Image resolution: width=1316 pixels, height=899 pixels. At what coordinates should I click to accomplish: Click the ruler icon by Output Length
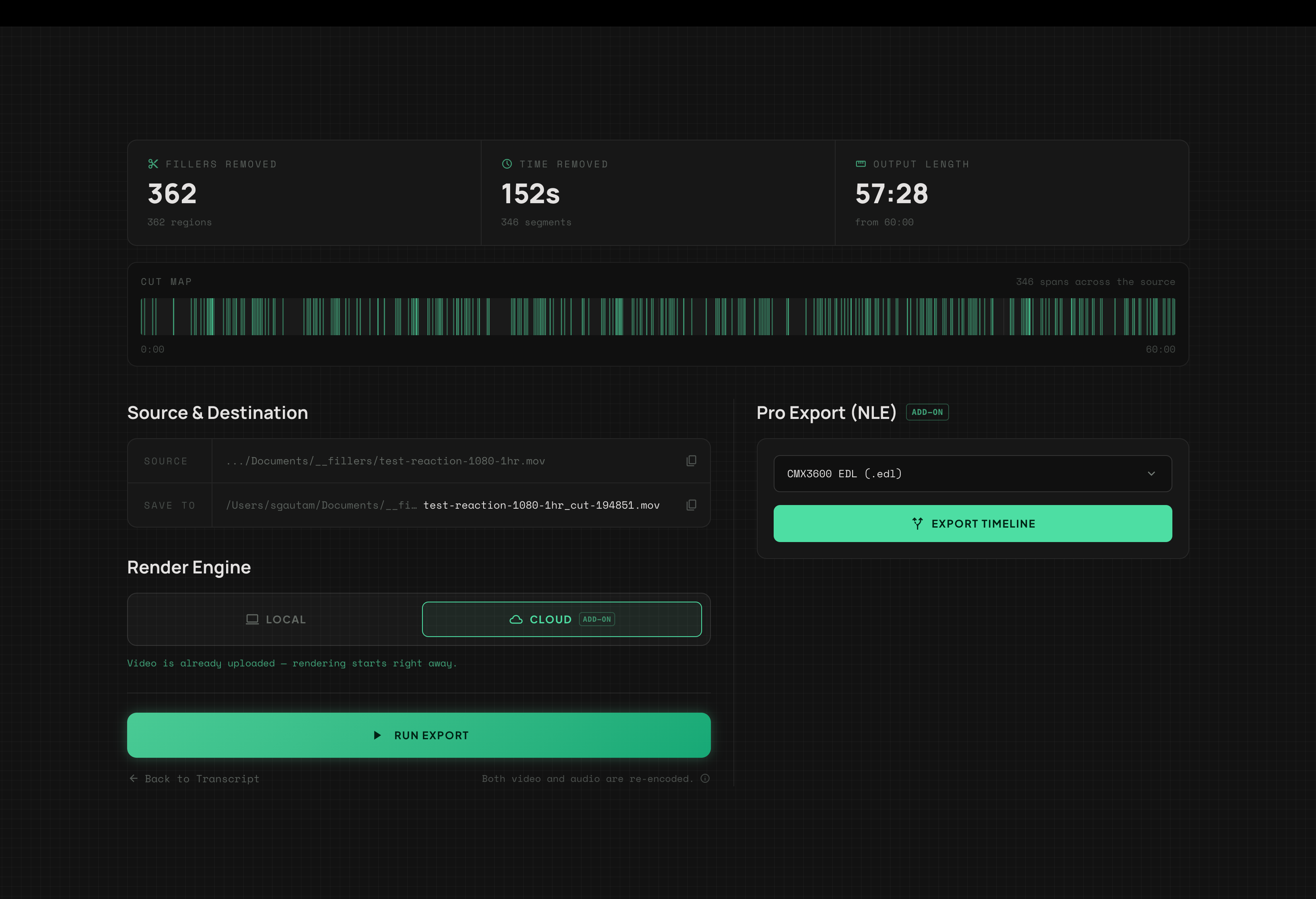click(861, 164)
